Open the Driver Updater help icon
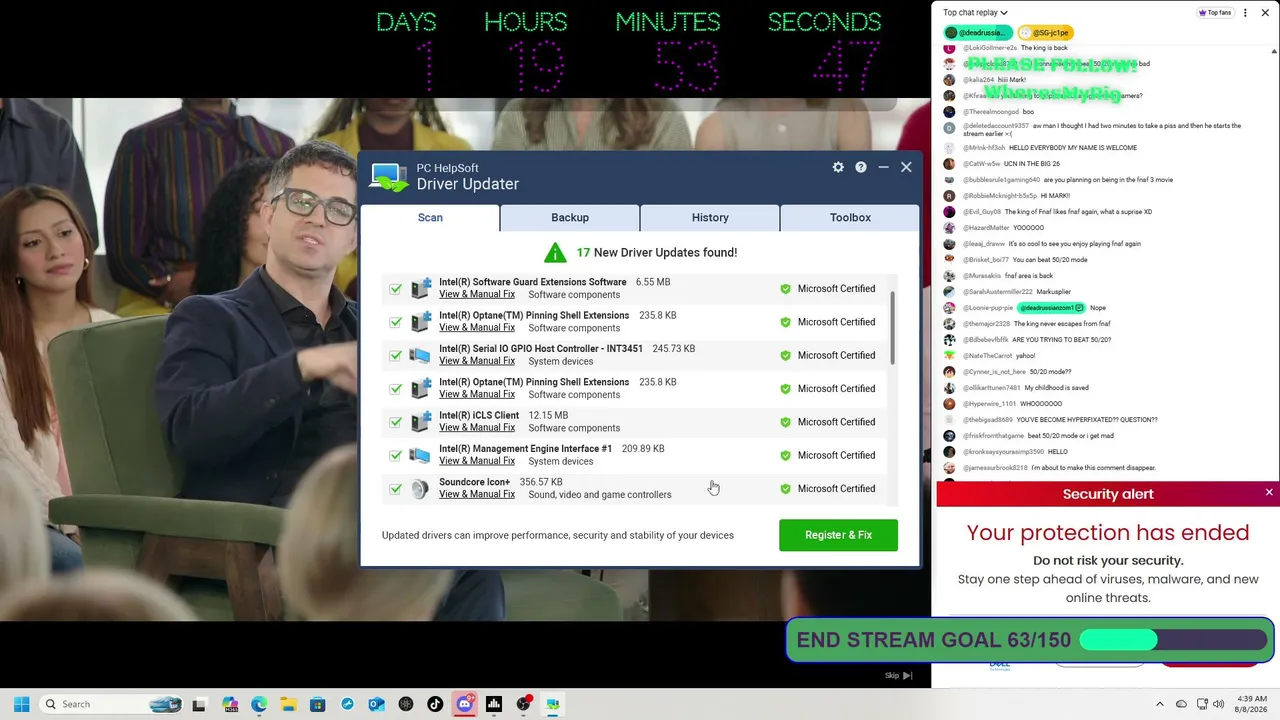Image resolution: width=1280 pixels, height=720 pixels. 860,167
